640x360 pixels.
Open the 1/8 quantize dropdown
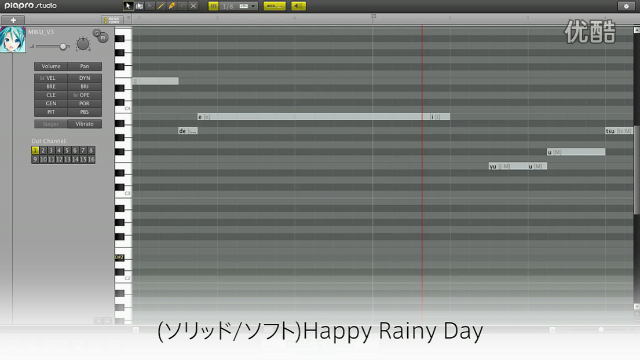(x=240, y=6)
